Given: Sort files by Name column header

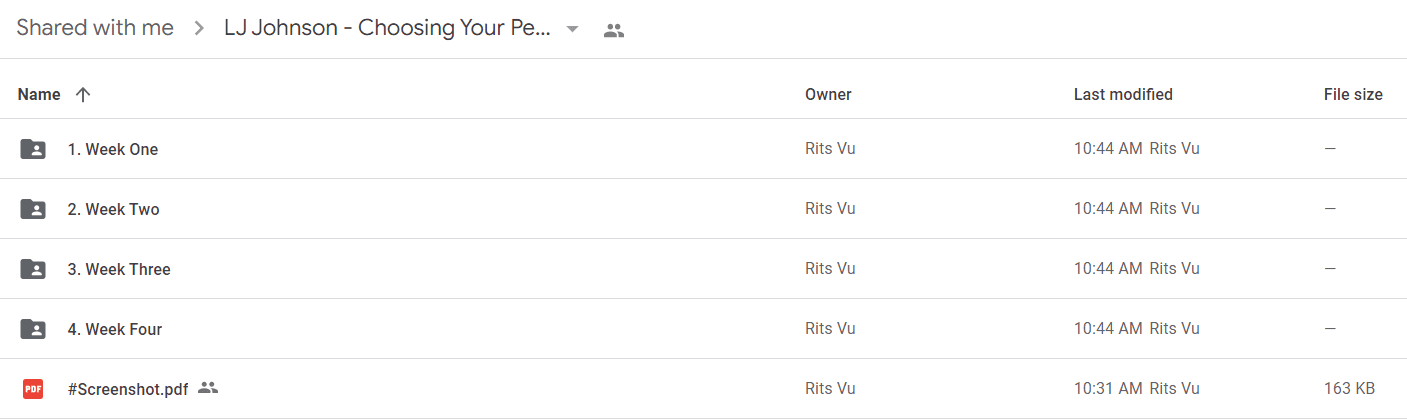Looking at the screenshot, I should [39, 94].
